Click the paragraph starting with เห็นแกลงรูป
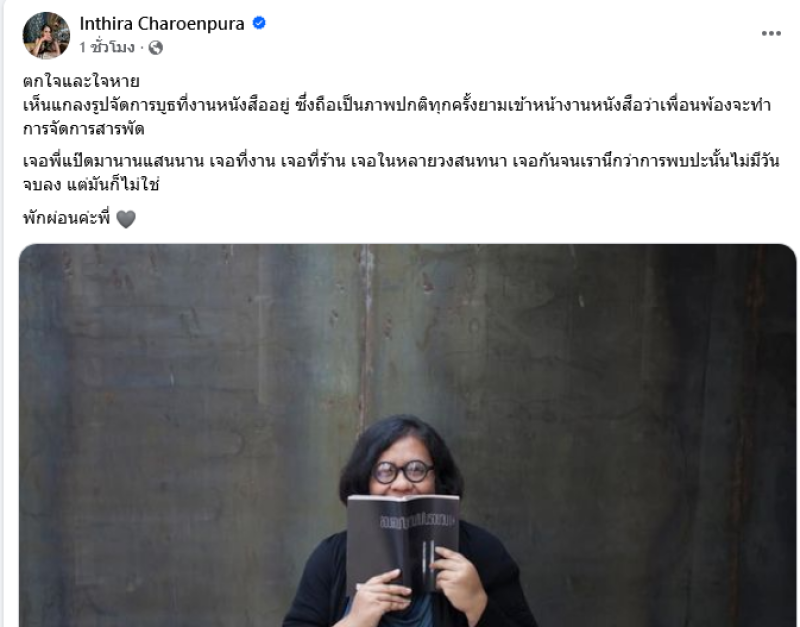This screenshot has height=627, width=800. click(396, 117)
